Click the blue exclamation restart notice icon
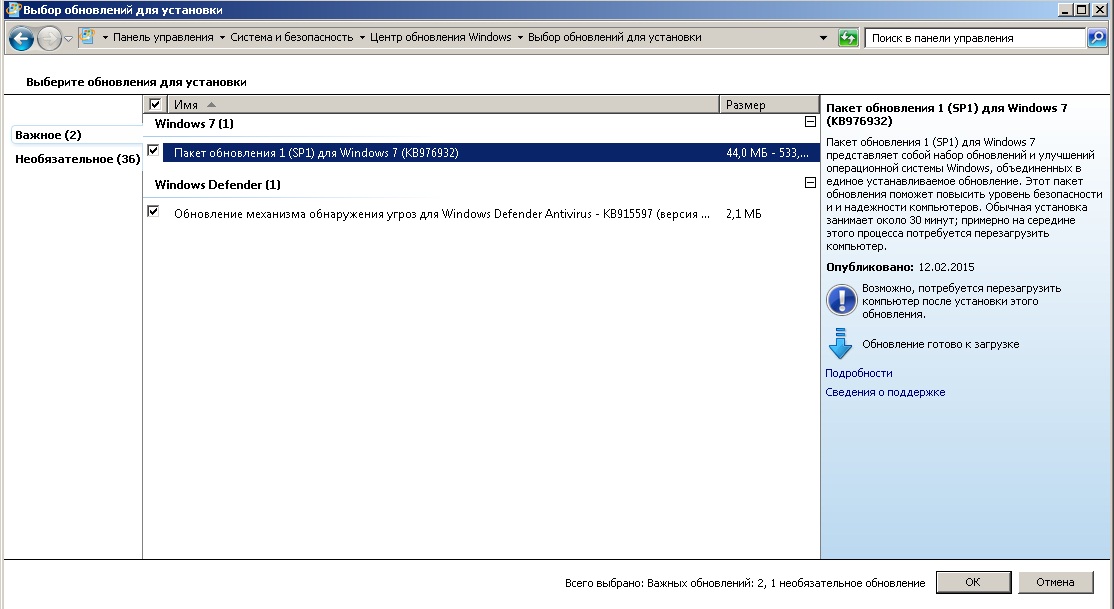 [x=841, y=300]
